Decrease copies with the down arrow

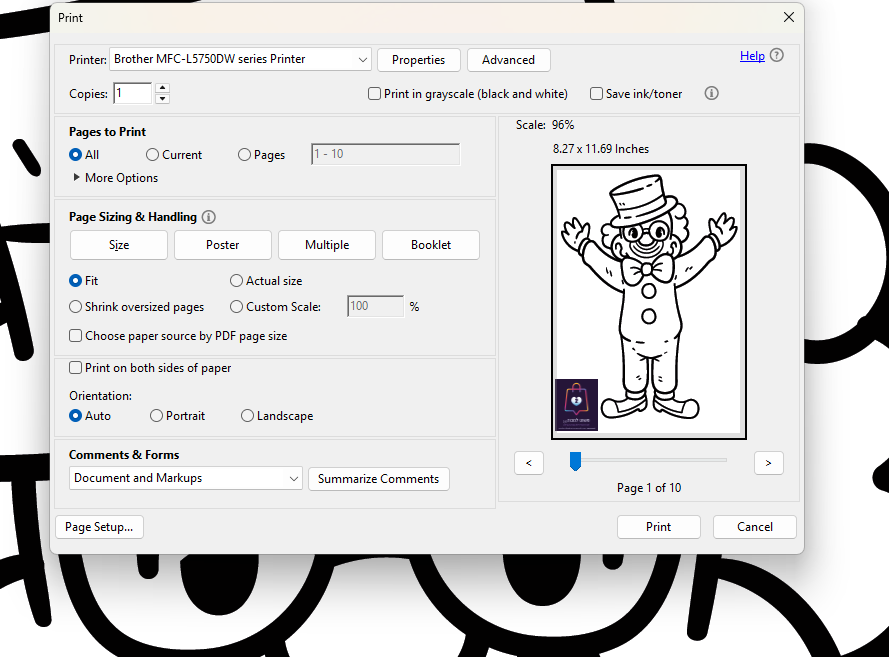pos(163,99)
